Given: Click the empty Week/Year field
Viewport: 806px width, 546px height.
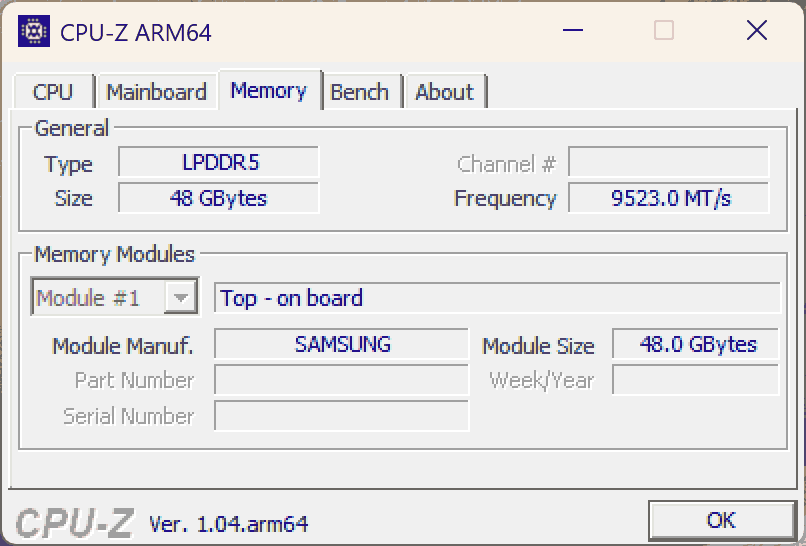Looking at the screenshot, I should tap(696, 380).
